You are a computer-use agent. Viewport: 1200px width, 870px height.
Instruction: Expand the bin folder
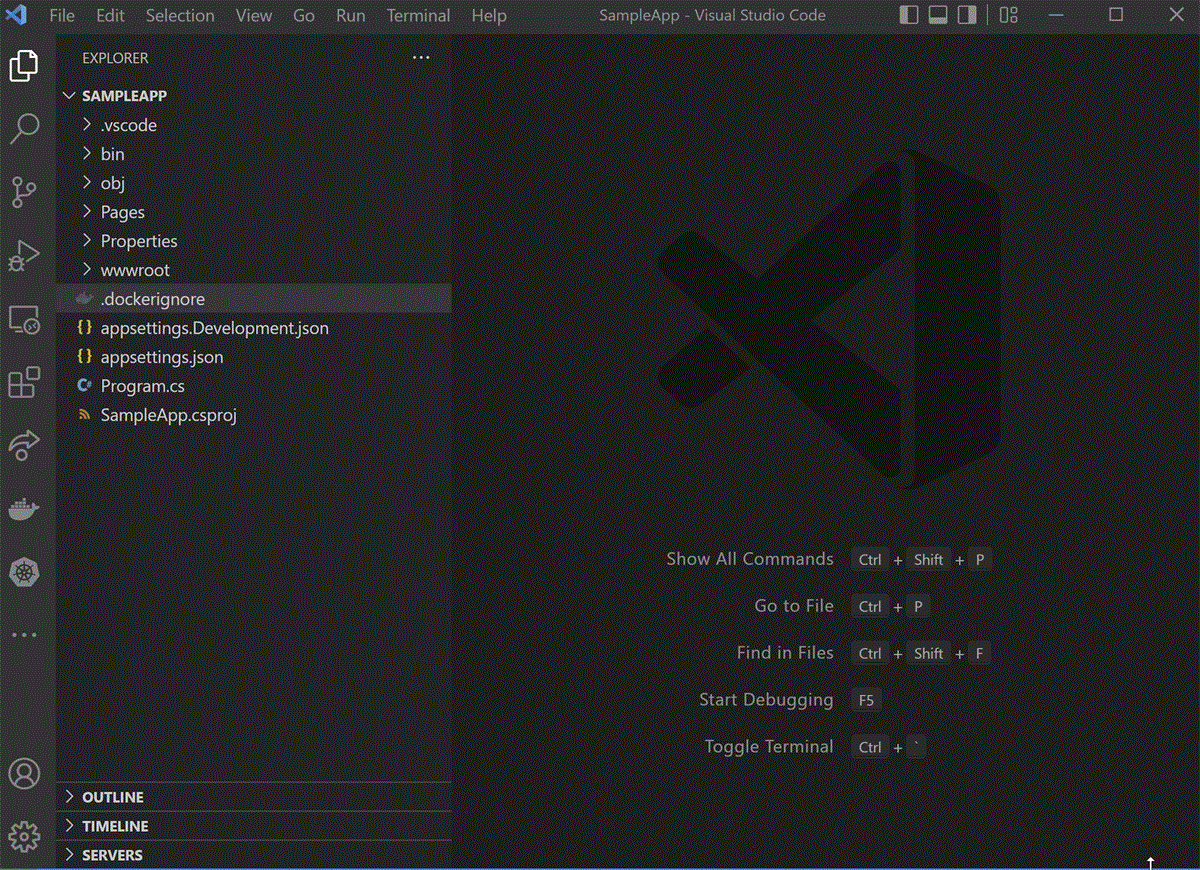coord(253,154)
